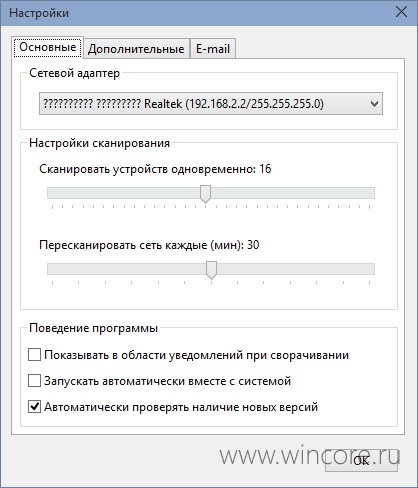Click the rescan interval slider thumb

(x=211, y=270)
